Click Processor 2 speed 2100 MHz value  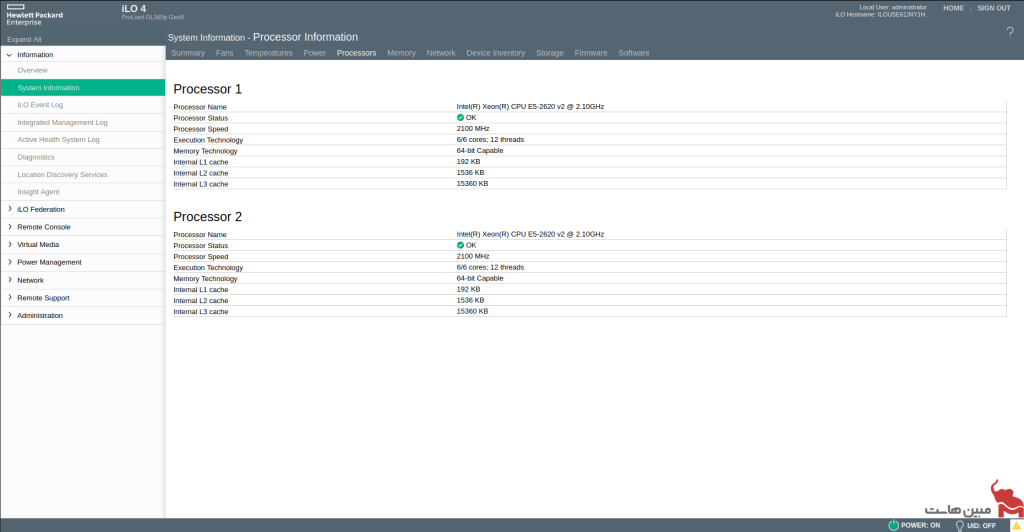tap(473, 257)
